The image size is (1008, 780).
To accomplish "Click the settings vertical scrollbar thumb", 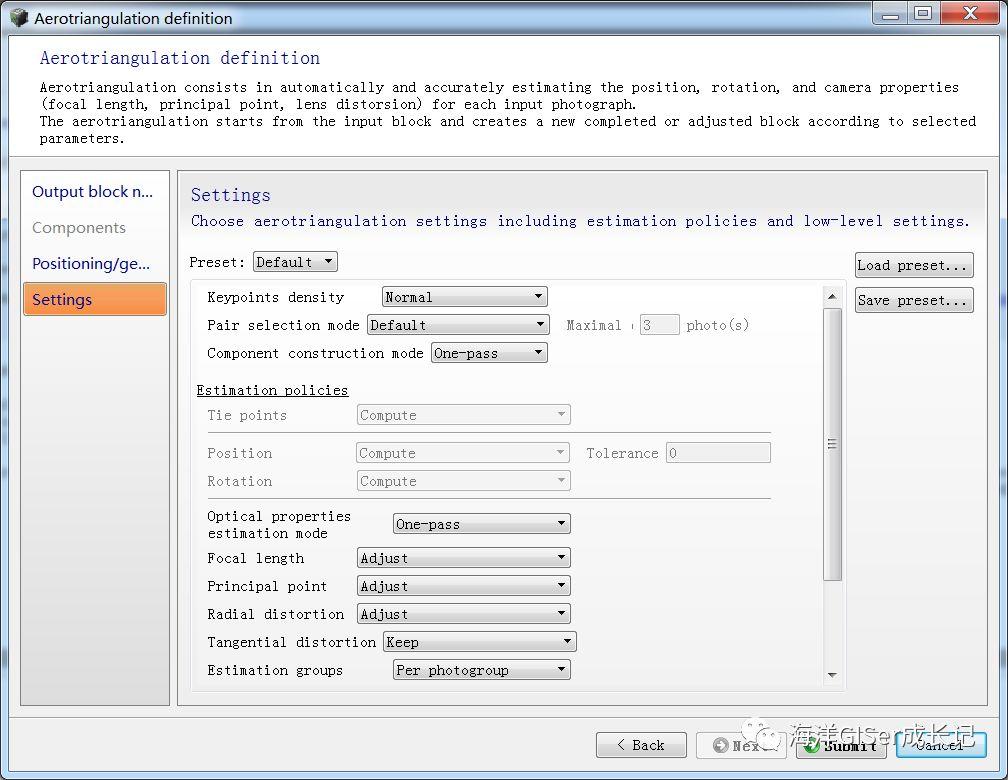I will (832, 444).
